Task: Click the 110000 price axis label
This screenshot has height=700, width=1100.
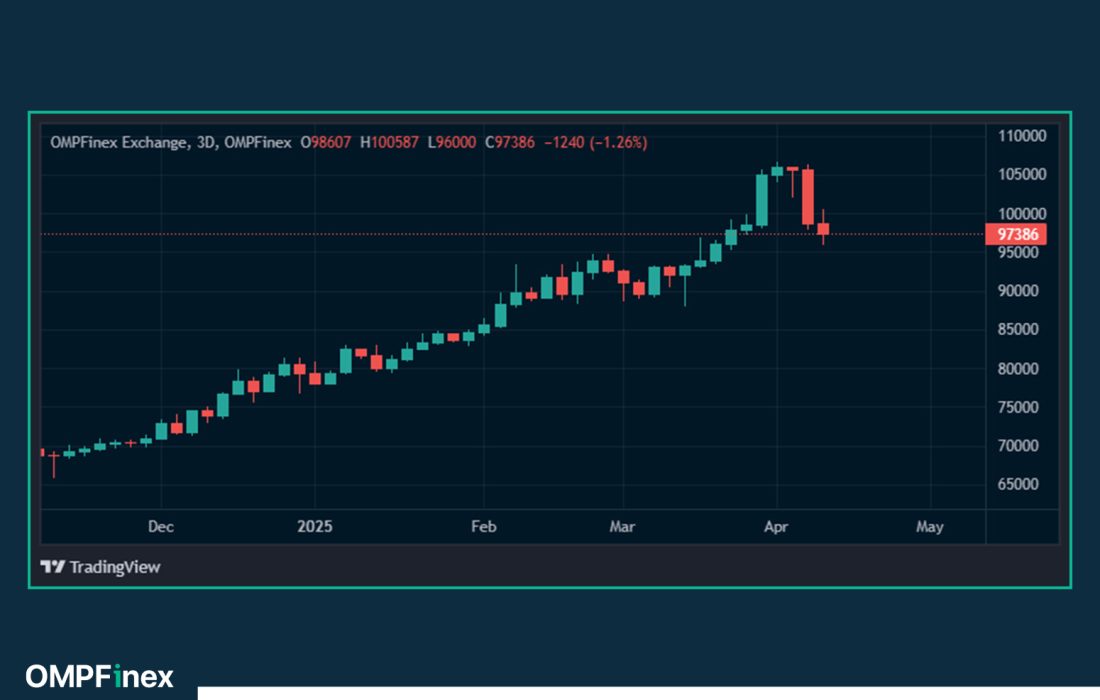Action: (1021, 136)
